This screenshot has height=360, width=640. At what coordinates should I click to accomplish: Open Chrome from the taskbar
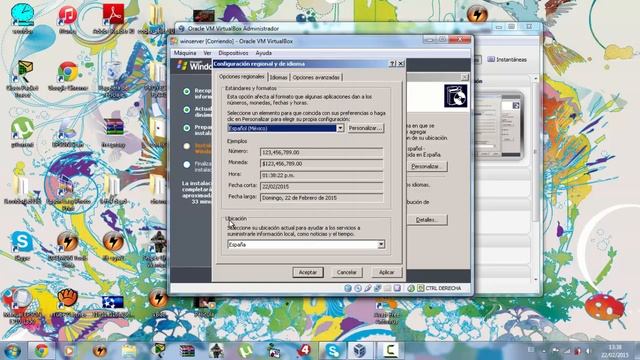pyautogui.click(x=41, y=351)
